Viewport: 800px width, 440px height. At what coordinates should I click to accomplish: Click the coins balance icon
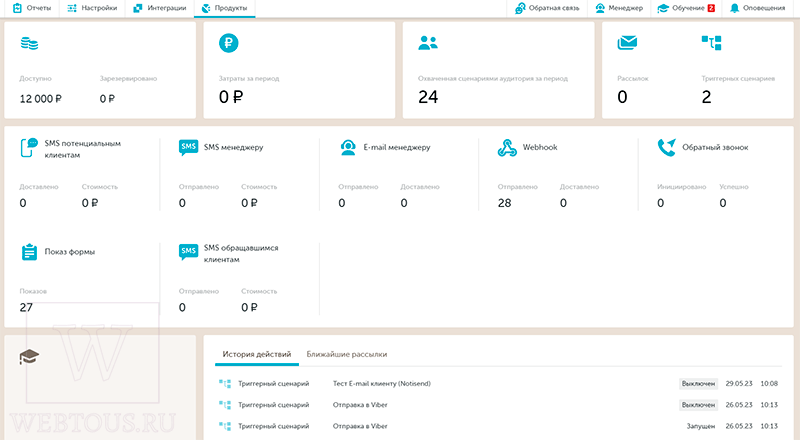coord(29,43)
